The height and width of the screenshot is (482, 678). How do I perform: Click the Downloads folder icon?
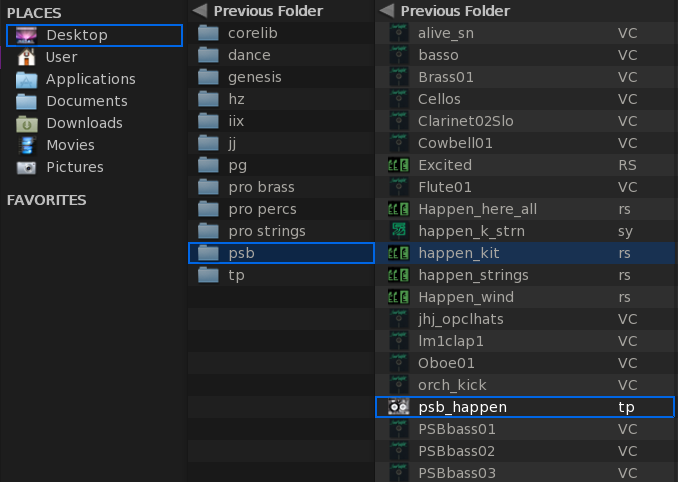click(x=27, y=123)
